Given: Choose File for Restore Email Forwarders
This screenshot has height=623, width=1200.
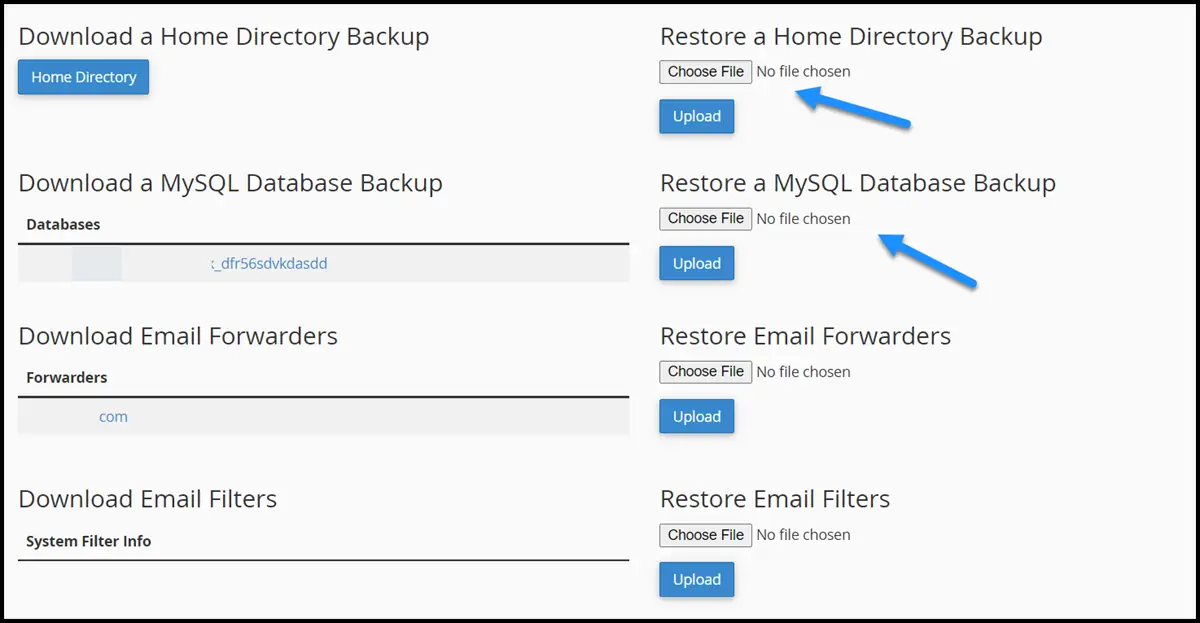Looking at the screenshot, I should point(705,372).
